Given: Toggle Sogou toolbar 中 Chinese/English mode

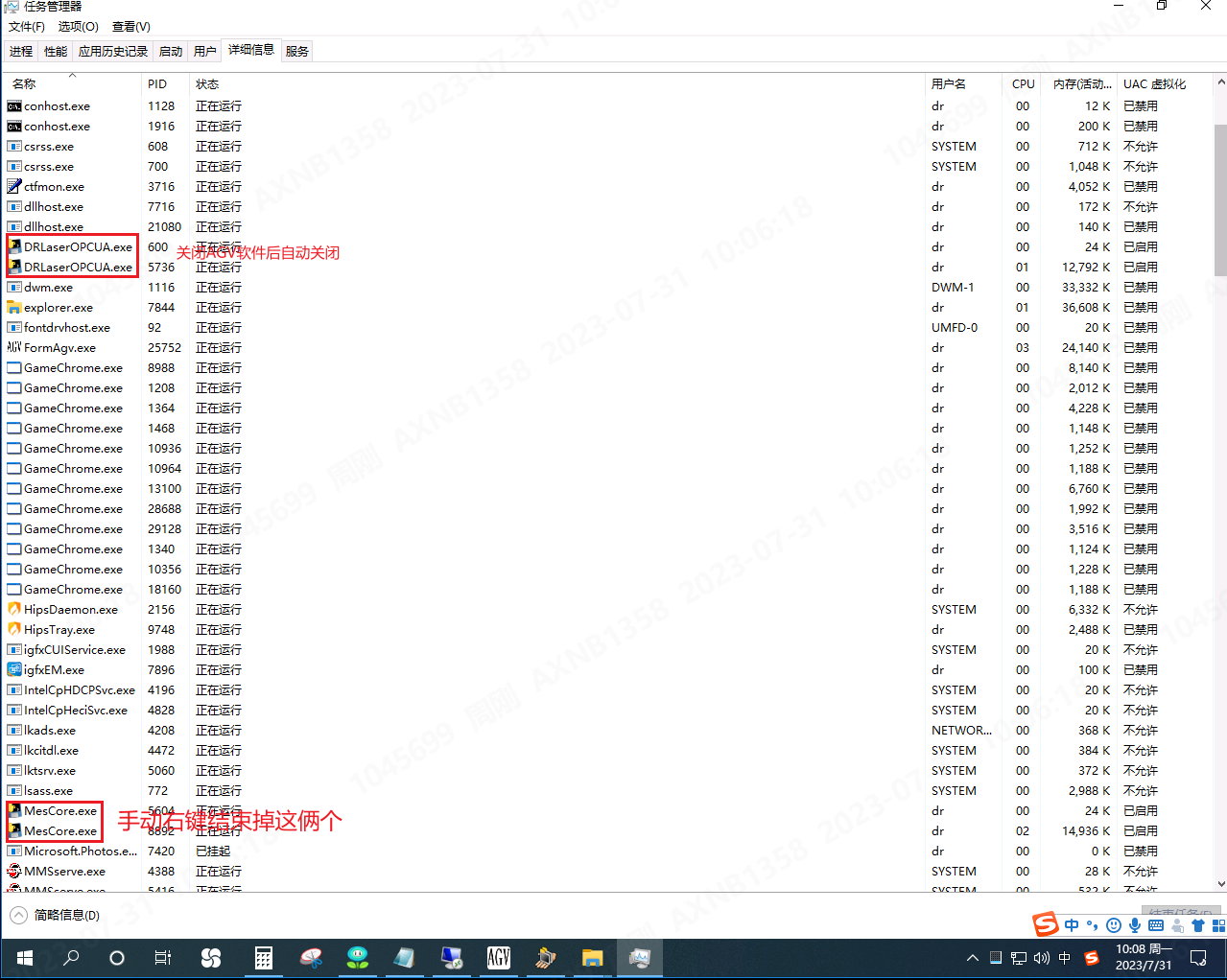Looking at the screenshot, I should tap(1072, 925).
